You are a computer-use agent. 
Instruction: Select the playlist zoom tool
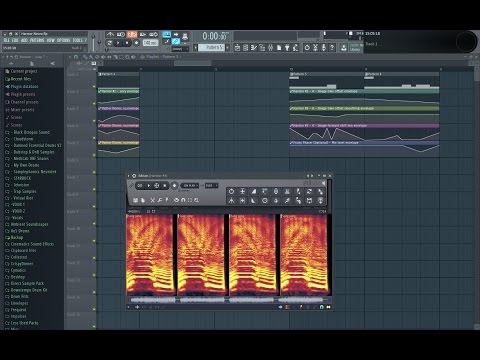click(x=127, y=57)
